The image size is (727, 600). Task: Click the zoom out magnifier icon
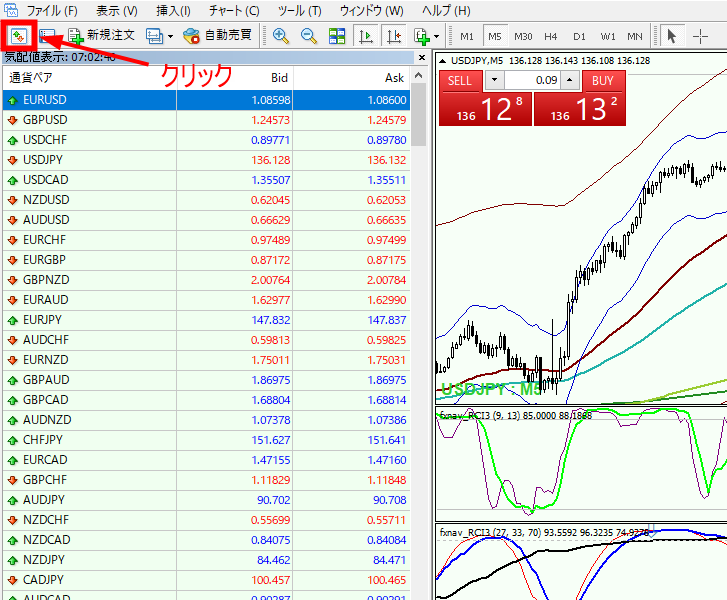coord(309,36)
